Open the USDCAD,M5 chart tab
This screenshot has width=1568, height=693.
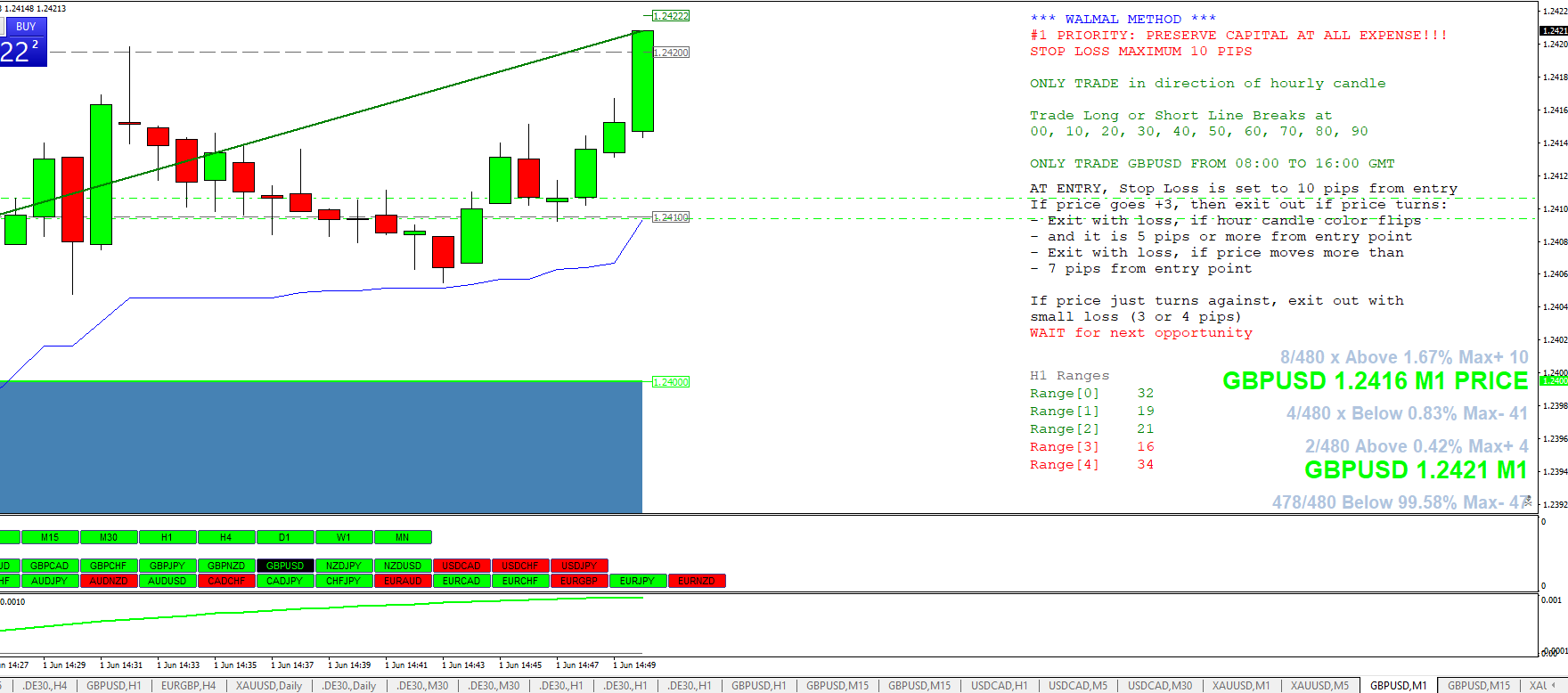tap(1078, 685)
